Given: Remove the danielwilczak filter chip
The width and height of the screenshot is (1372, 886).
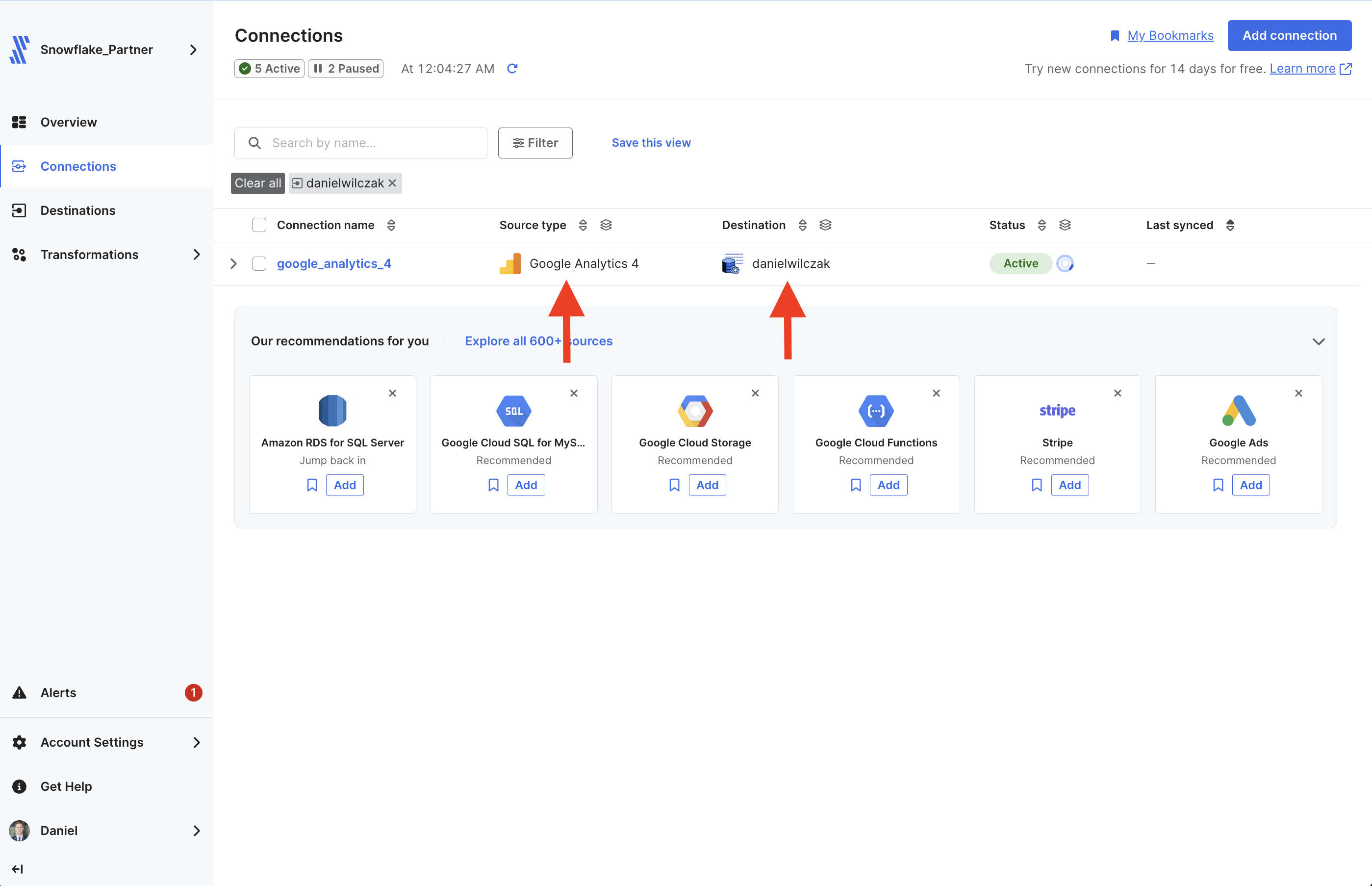Looking at the screenshot, I should (x=392, y=183).
